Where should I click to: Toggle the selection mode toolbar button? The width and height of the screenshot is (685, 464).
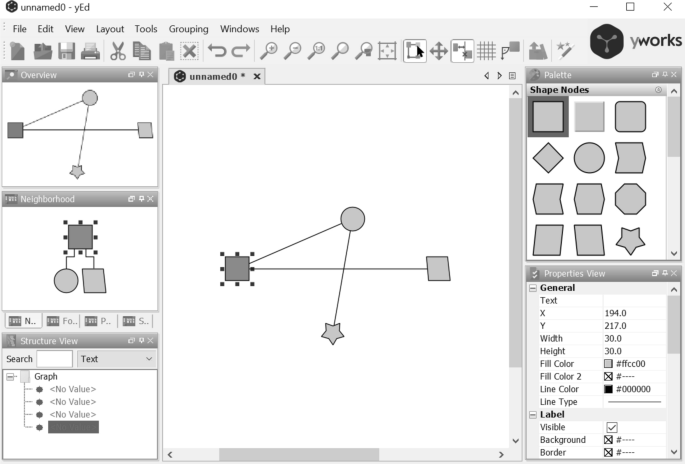415,51
